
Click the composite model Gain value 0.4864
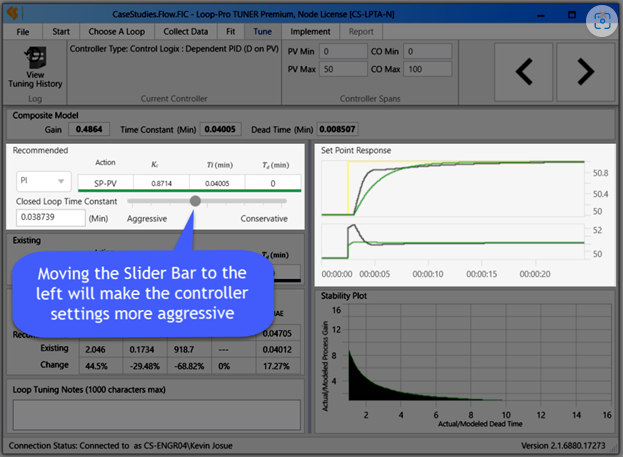pyautogui.click(x=89, y=129)
